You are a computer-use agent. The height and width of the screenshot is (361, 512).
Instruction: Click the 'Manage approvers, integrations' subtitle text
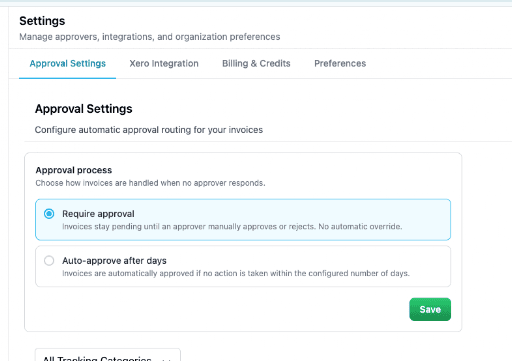(150, 37)
